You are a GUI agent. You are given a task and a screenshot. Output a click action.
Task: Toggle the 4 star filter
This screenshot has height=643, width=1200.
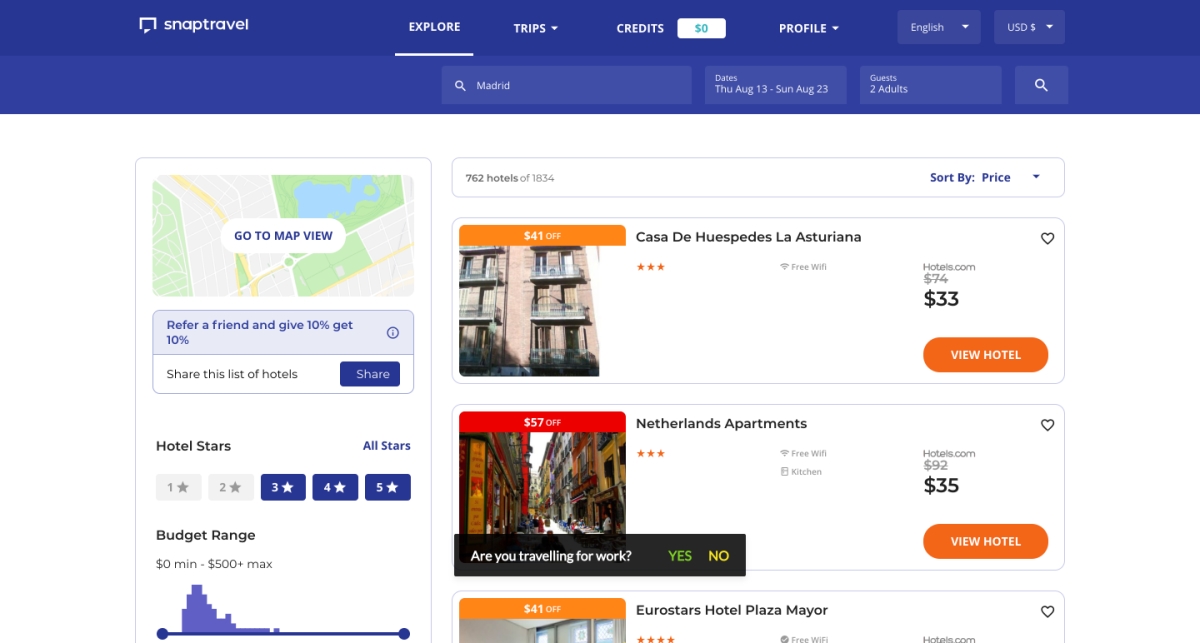[x=335, y=487]
